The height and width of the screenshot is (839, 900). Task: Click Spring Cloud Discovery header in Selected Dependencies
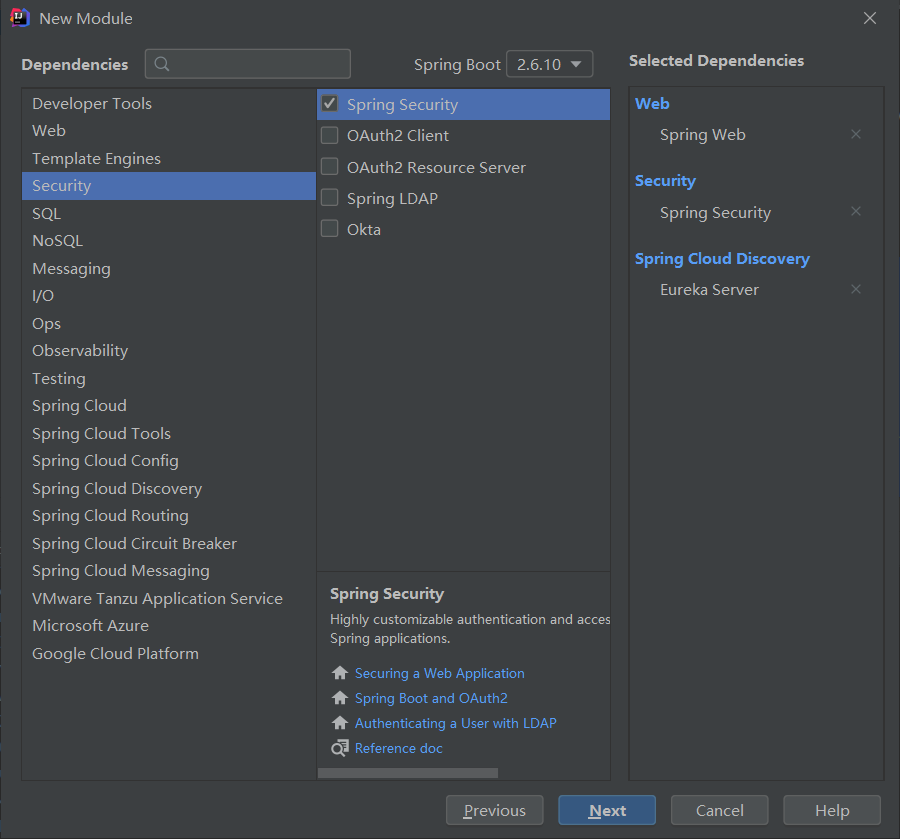click(x=722, y=259)
